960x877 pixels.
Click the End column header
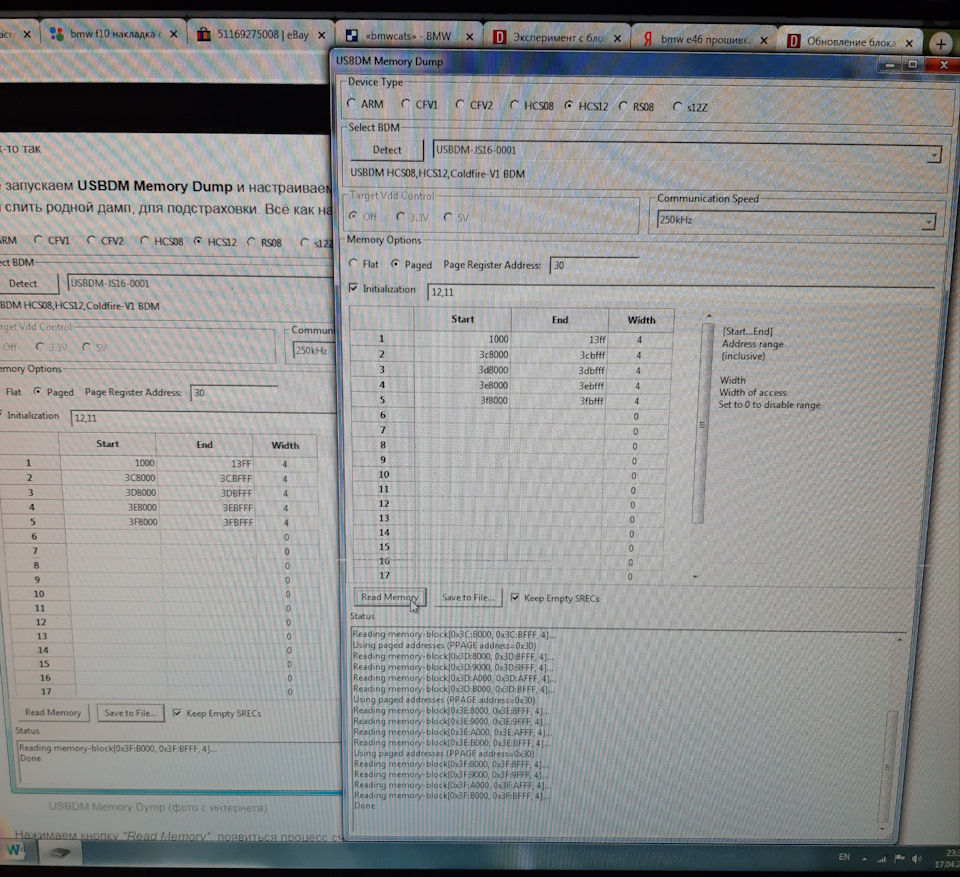tap(560, 320)
